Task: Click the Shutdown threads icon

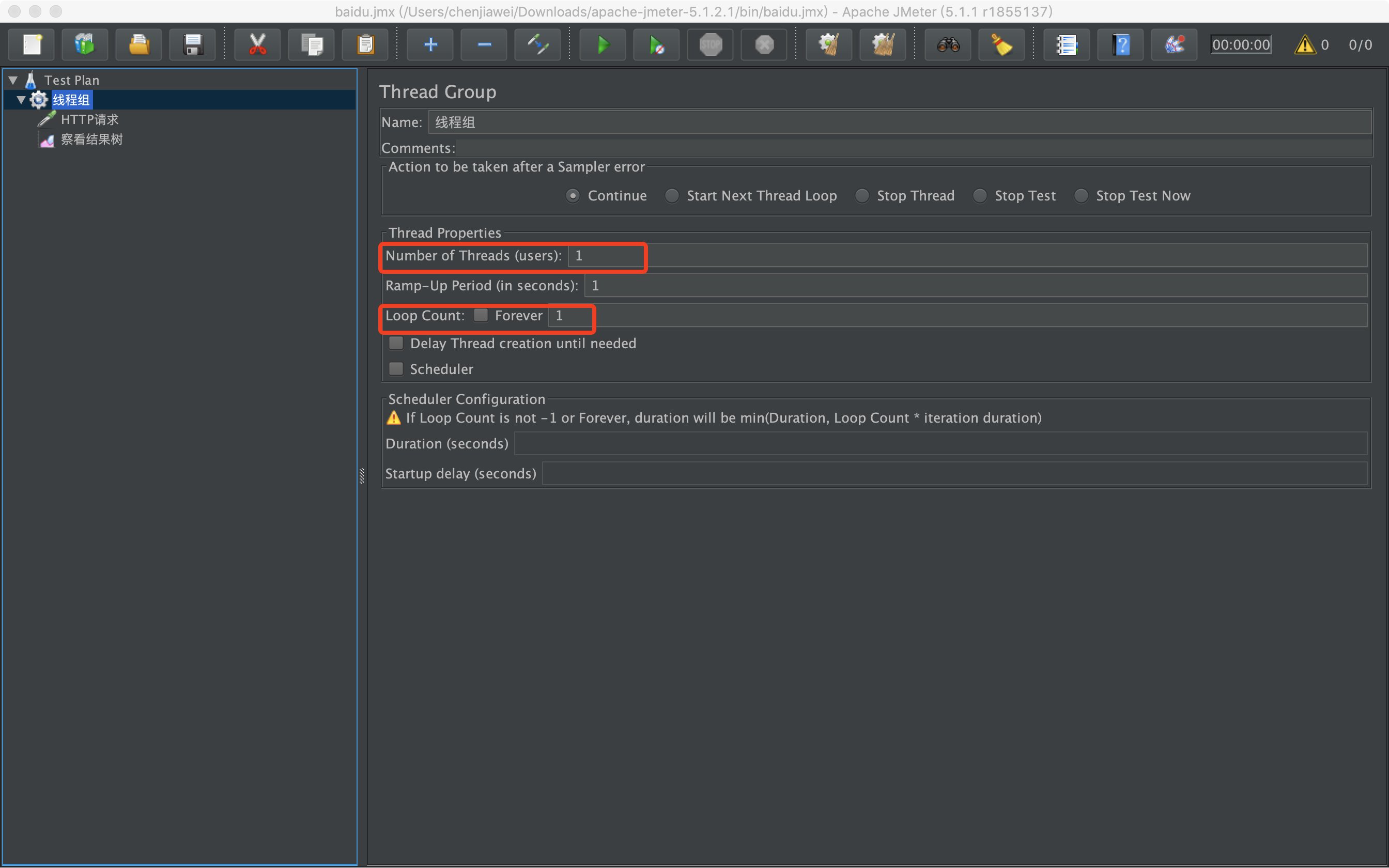Action: [765, 45]
